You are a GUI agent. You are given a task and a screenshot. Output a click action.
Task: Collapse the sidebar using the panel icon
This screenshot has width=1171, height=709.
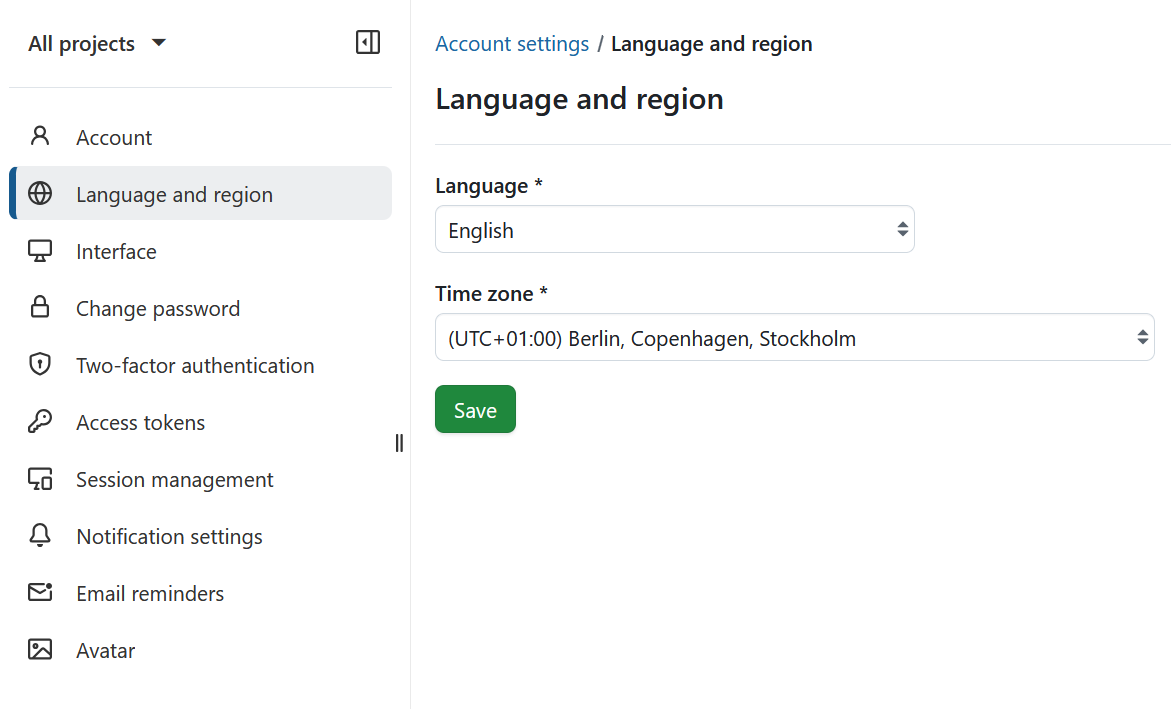[x=367, y=42]
